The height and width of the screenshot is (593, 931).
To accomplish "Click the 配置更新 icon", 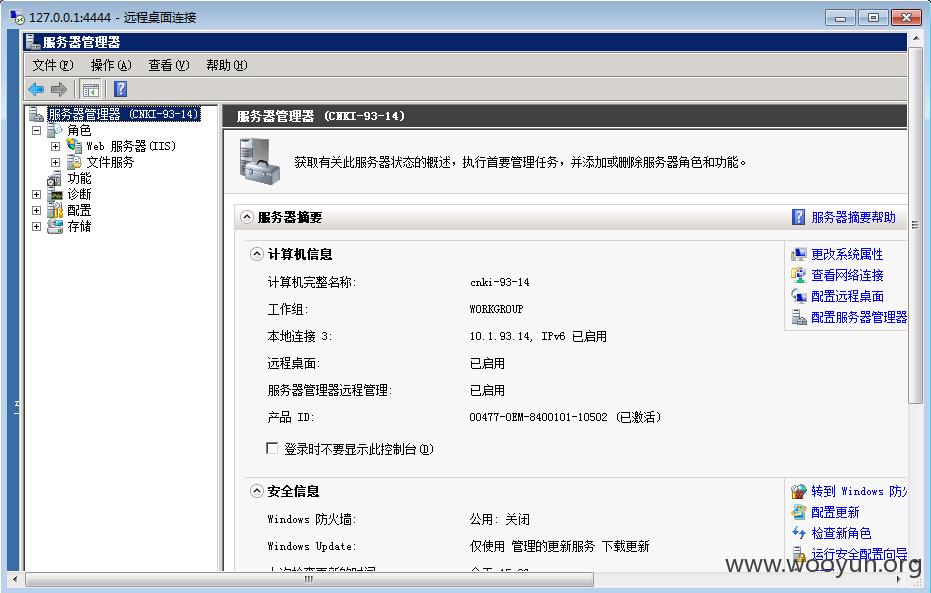I will [799, 512].
